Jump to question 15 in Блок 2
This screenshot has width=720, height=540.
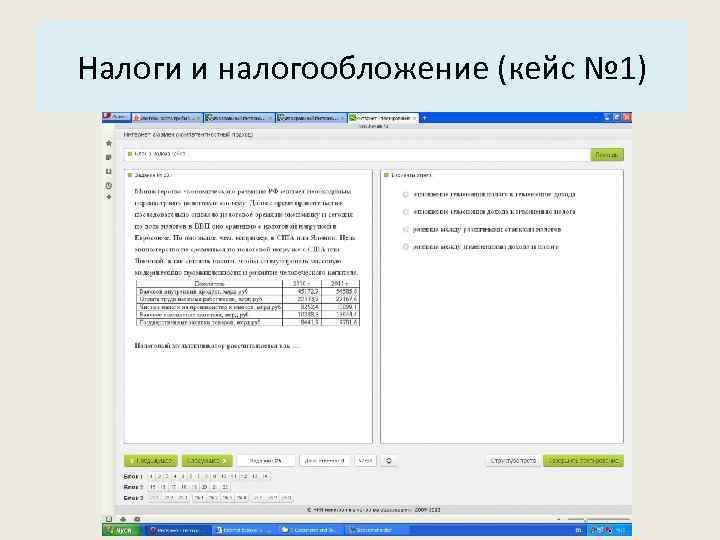click(152, 487)
